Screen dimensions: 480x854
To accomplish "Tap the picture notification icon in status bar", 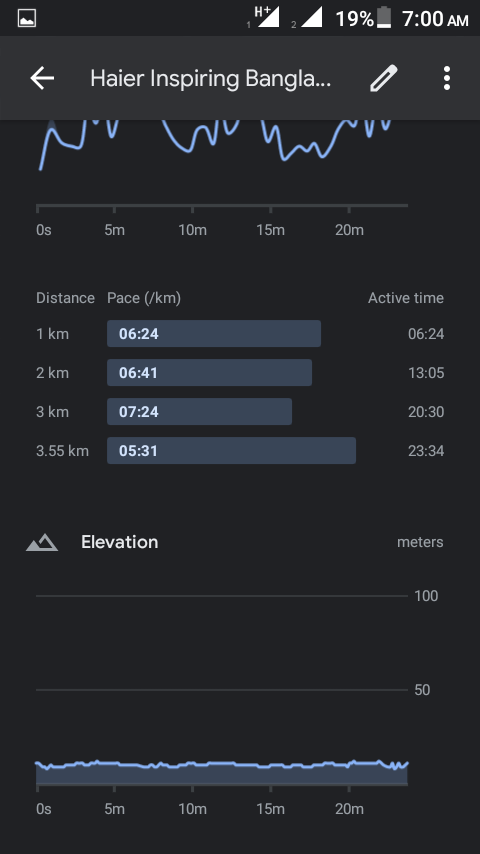I will 27,19.
